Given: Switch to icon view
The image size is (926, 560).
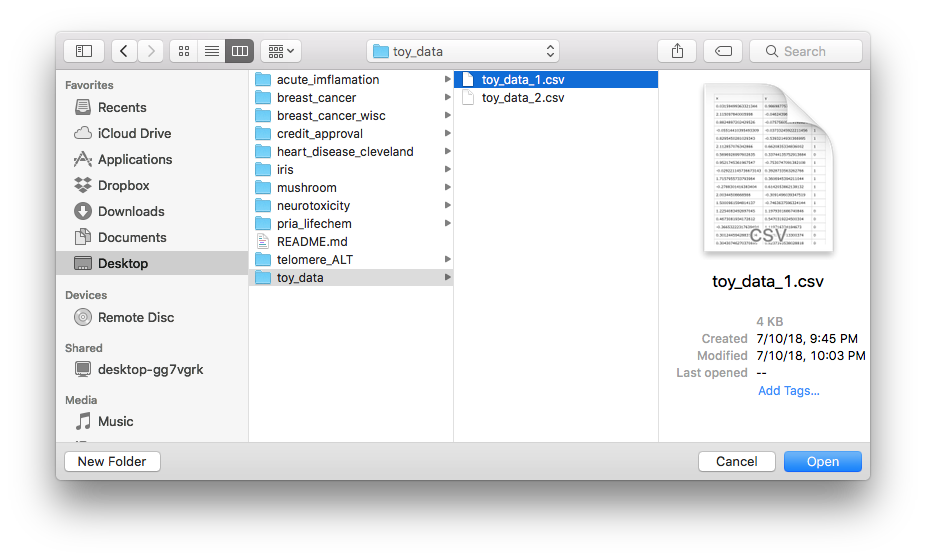Looking at the screenshot, I should (x=183, y=51).
